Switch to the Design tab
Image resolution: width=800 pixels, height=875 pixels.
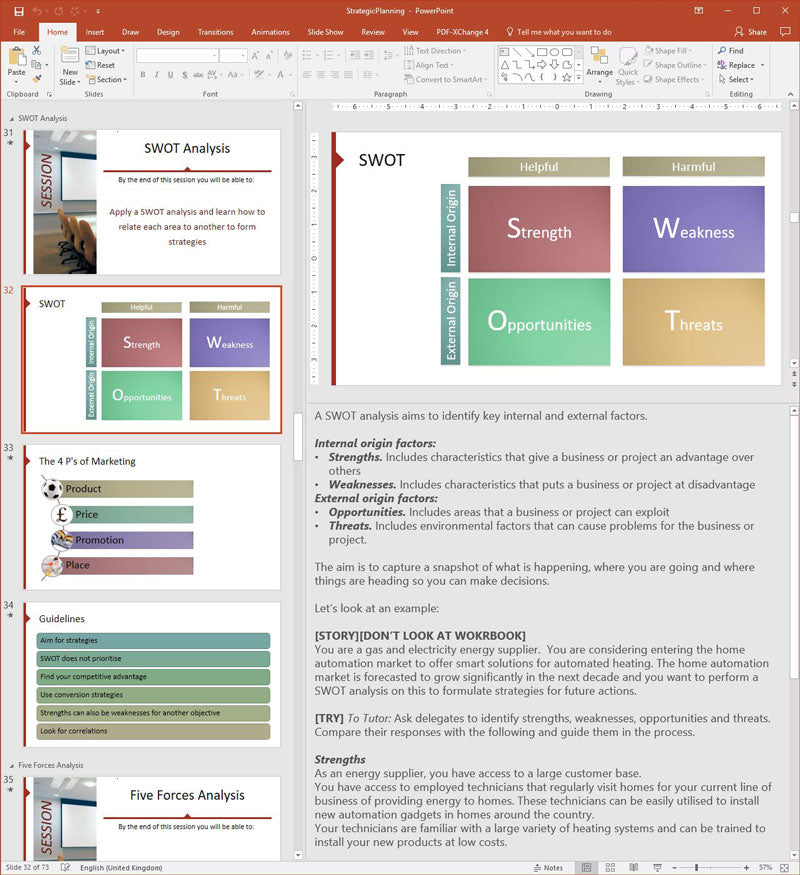point(168,32)
